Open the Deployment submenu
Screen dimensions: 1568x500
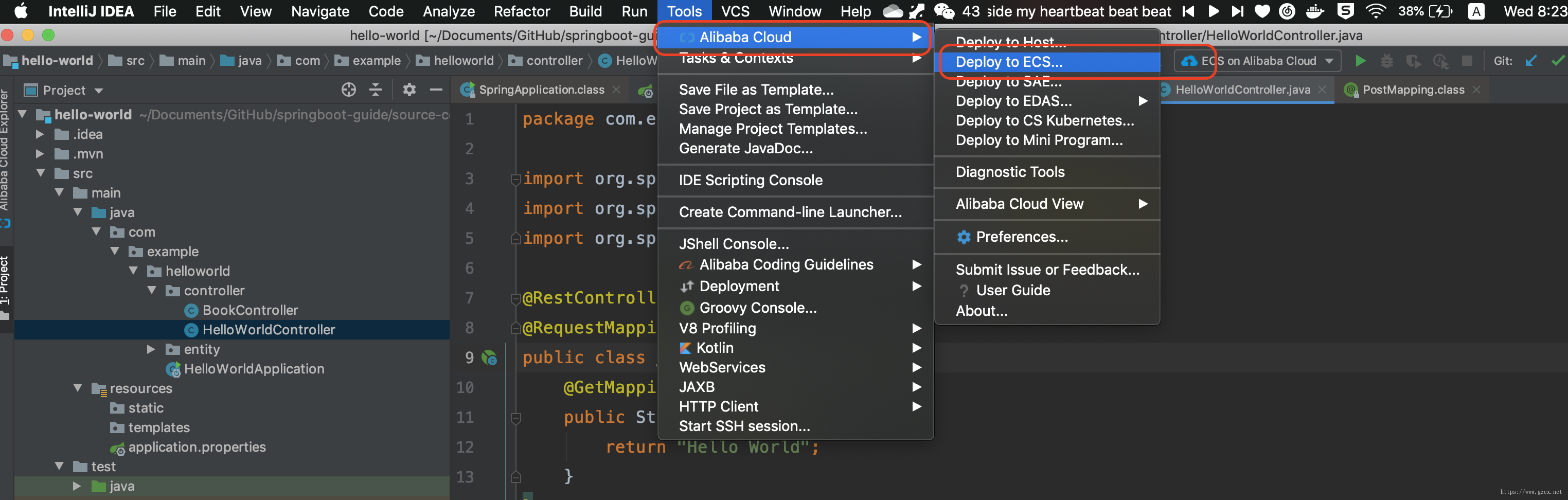[795, 286]
